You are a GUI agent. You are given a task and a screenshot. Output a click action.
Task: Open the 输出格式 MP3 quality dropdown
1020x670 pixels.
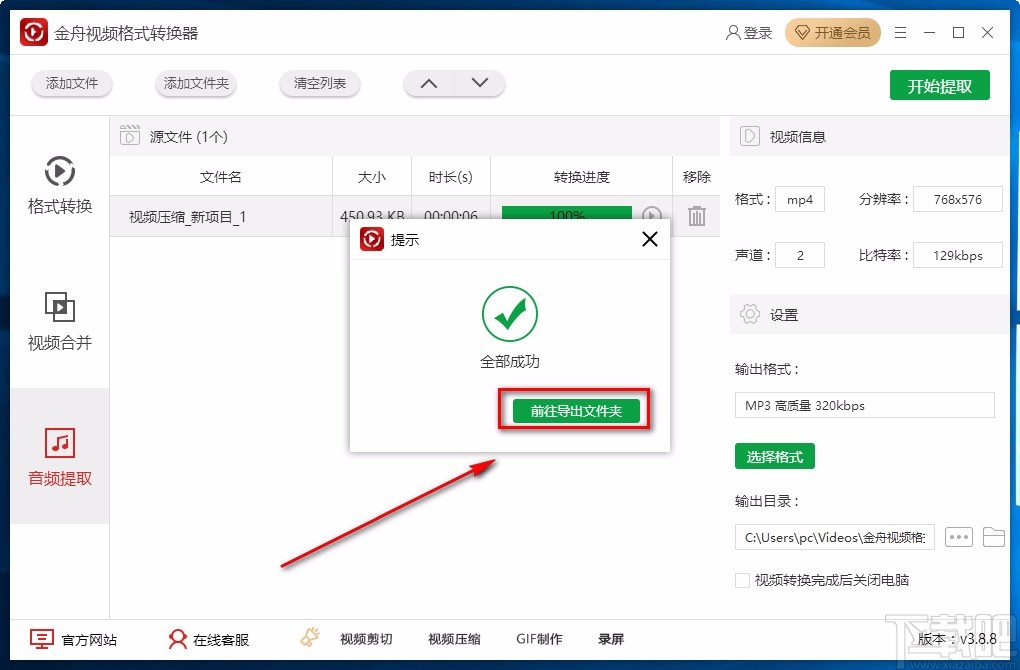coord(864,405)
